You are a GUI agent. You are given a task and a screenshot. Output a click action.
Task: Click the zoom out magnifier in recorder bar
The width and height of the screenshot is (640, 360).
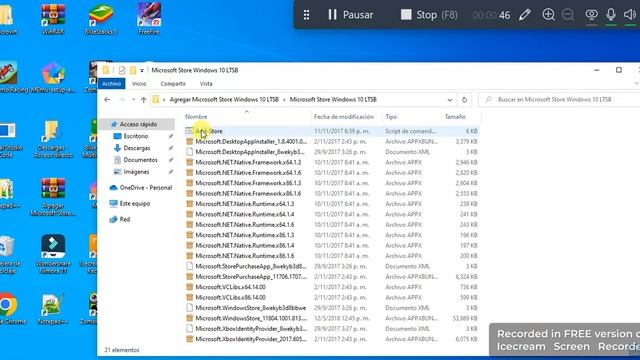coord(568,15)
